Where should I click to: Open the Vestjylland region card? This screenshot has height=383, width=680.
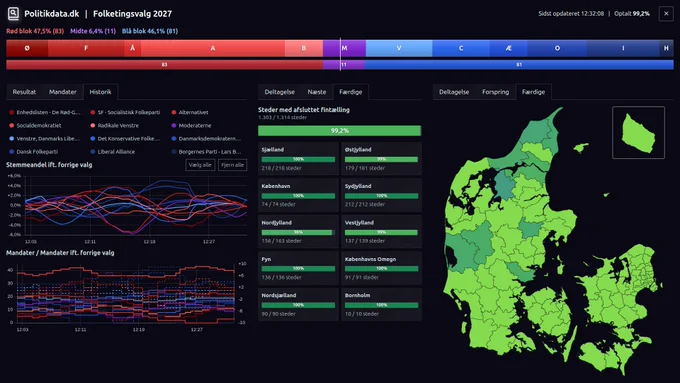(381, 231)
